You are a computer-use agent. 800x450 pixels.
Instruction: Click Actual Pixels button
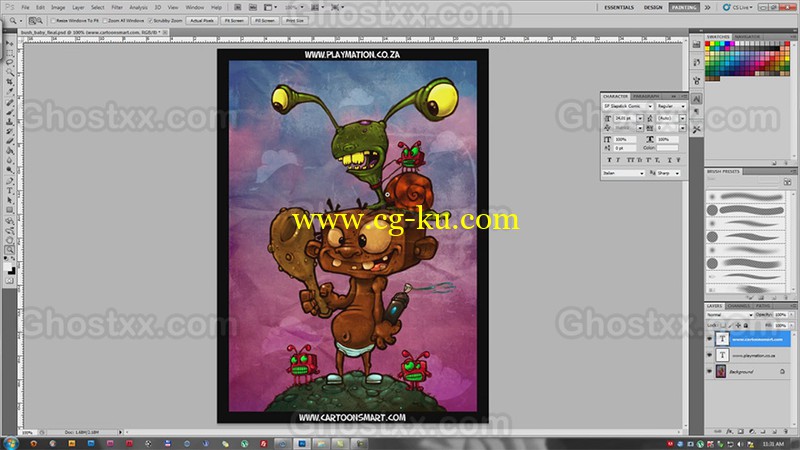click(202, 20)
